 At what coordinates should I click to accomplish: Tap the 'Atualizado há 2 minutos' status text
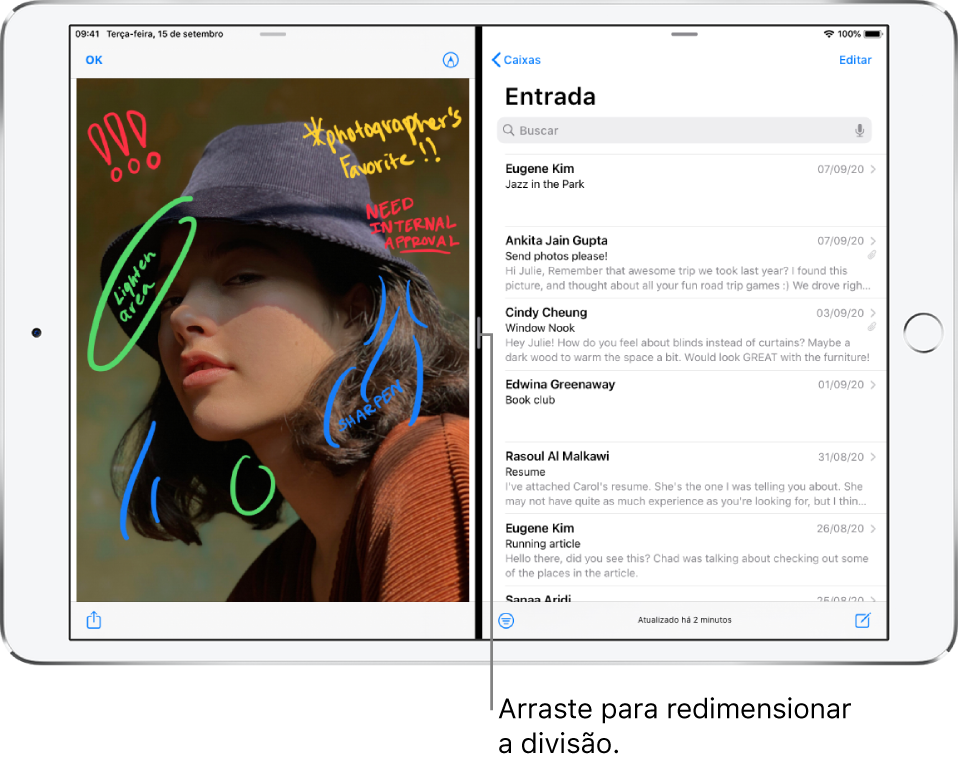[684, 620]
